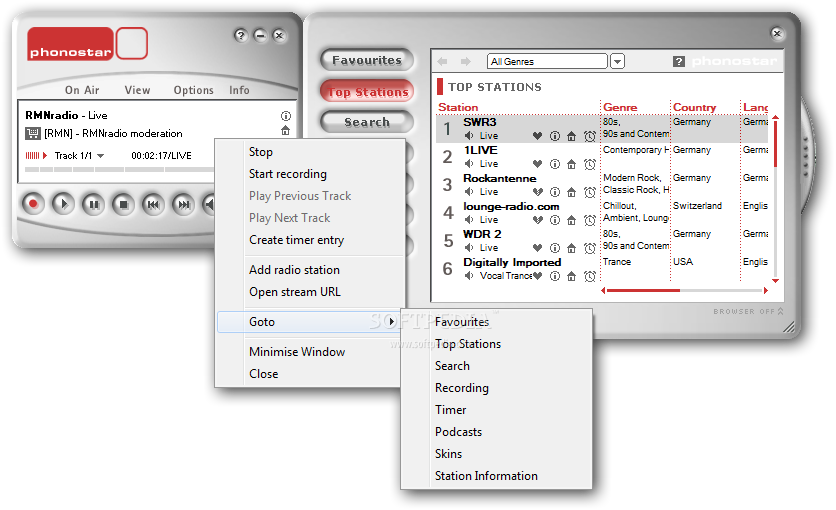Go to Station Information in submenu
The image size is (836, 510).
[486, 476]
